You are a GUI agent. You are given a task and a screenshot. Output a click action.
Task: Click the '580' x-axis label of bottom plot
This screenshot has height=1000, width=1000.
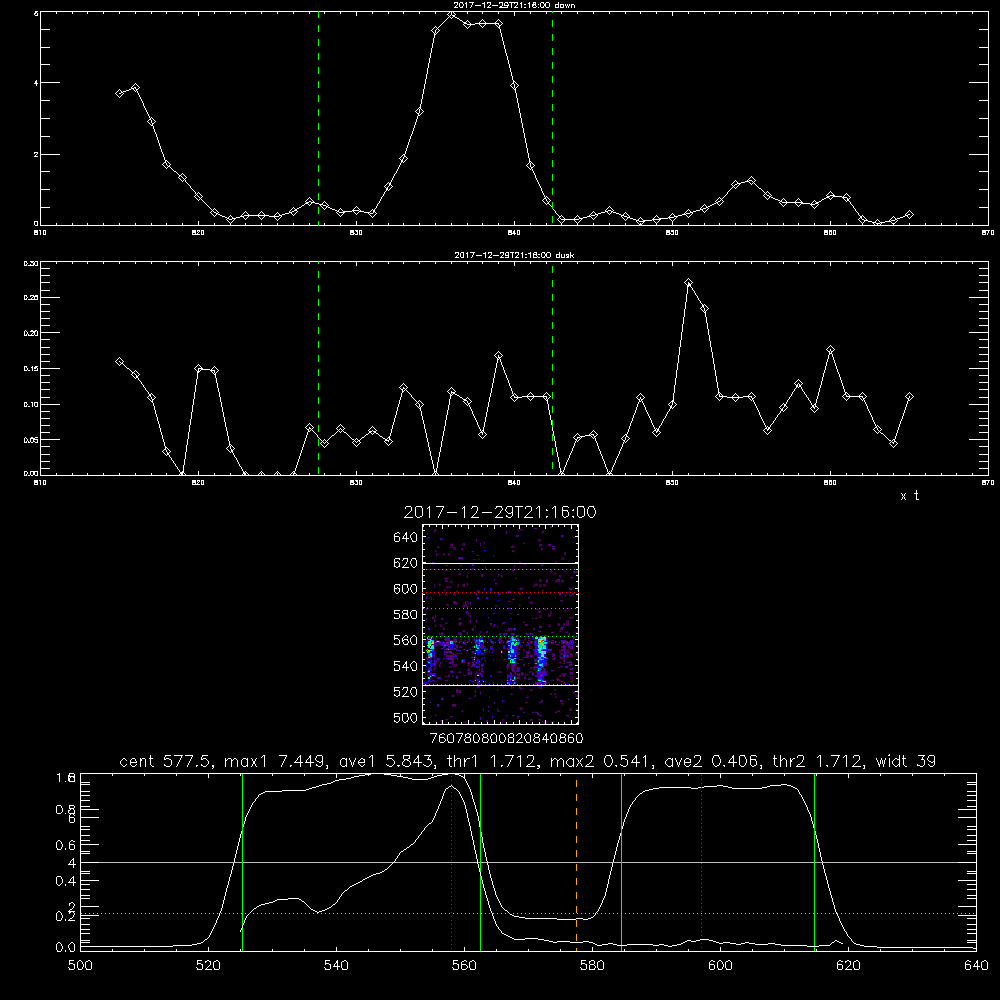[x=592, y=965]
